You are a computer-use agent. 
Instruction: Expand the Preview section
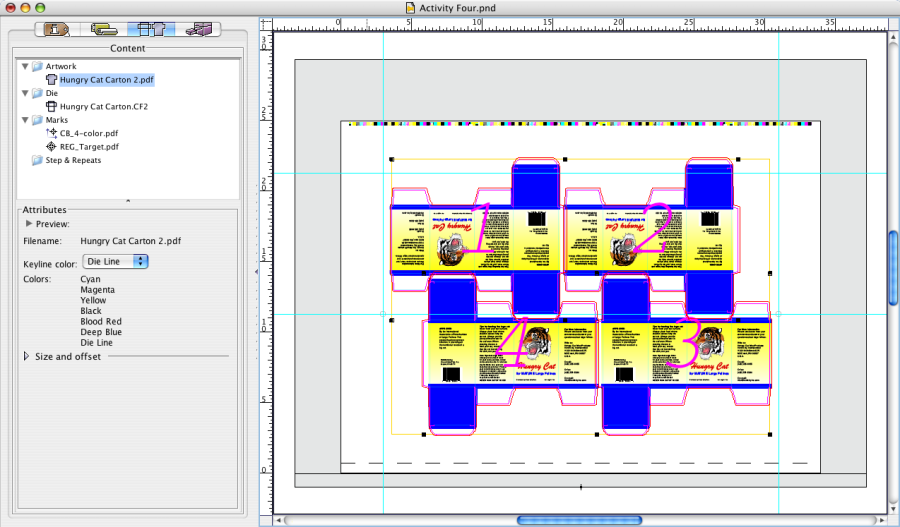pyautogui.click(x=29, y=224)
